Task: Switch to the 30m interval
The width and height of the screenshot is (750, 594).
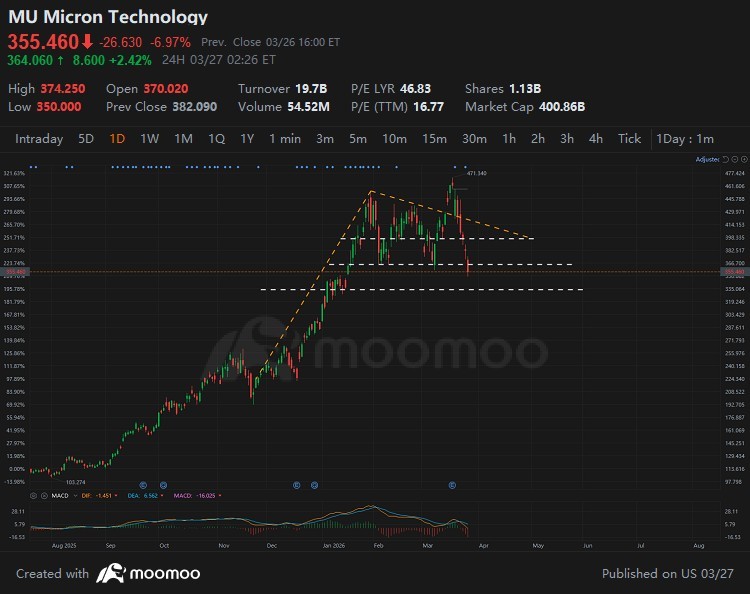Action: [474, 139]
